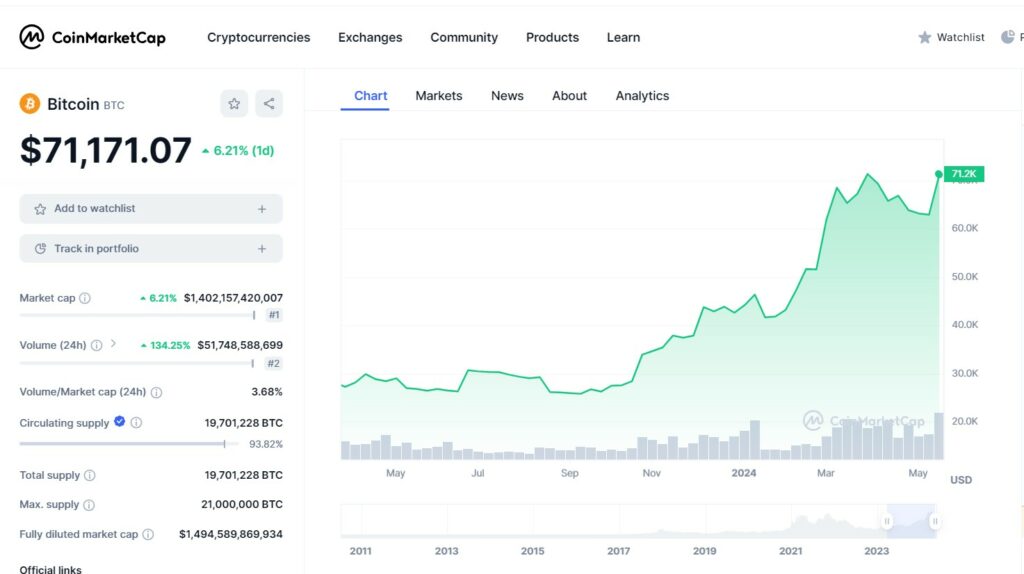Click the circulating supply progress bar
Viewport: 1024px width, 574px height.
point(129,444)
